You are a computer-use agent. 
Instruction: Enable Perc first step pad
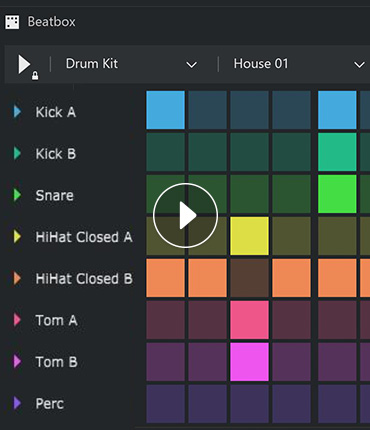[165, 404]
